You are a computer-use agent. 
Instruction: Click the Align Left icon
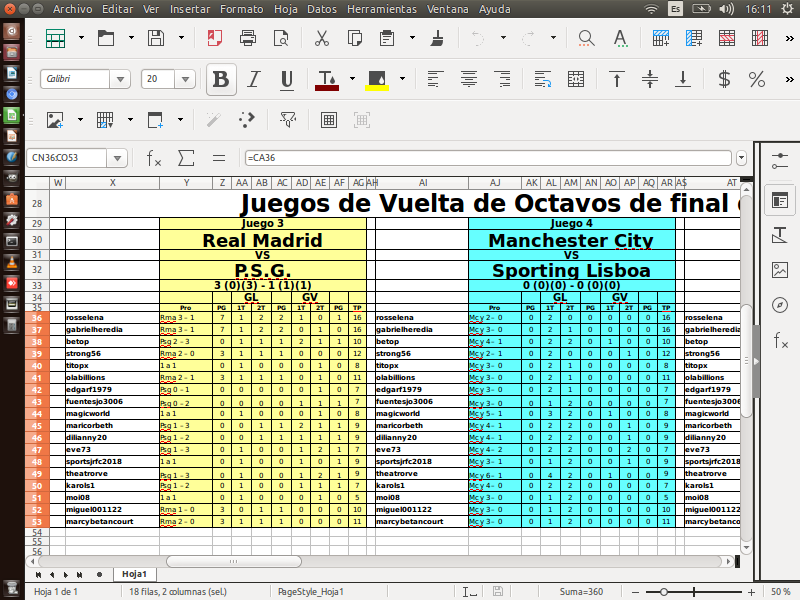coord(434,79)
